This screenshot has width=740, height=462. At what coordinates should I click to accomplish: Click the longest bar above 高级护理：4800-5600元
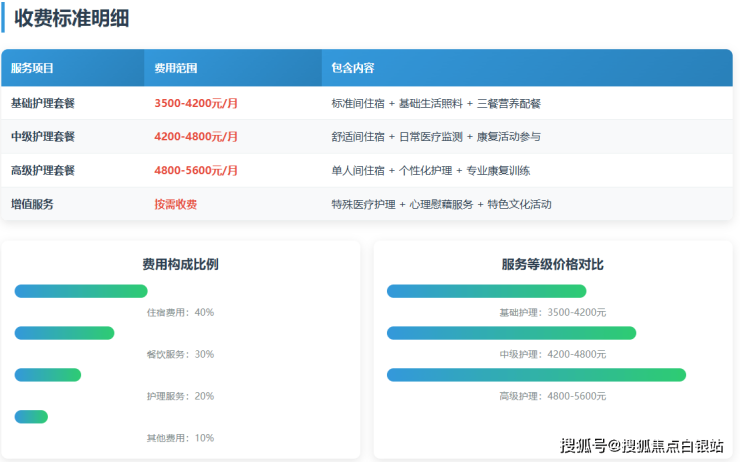[x=536, y=375]
